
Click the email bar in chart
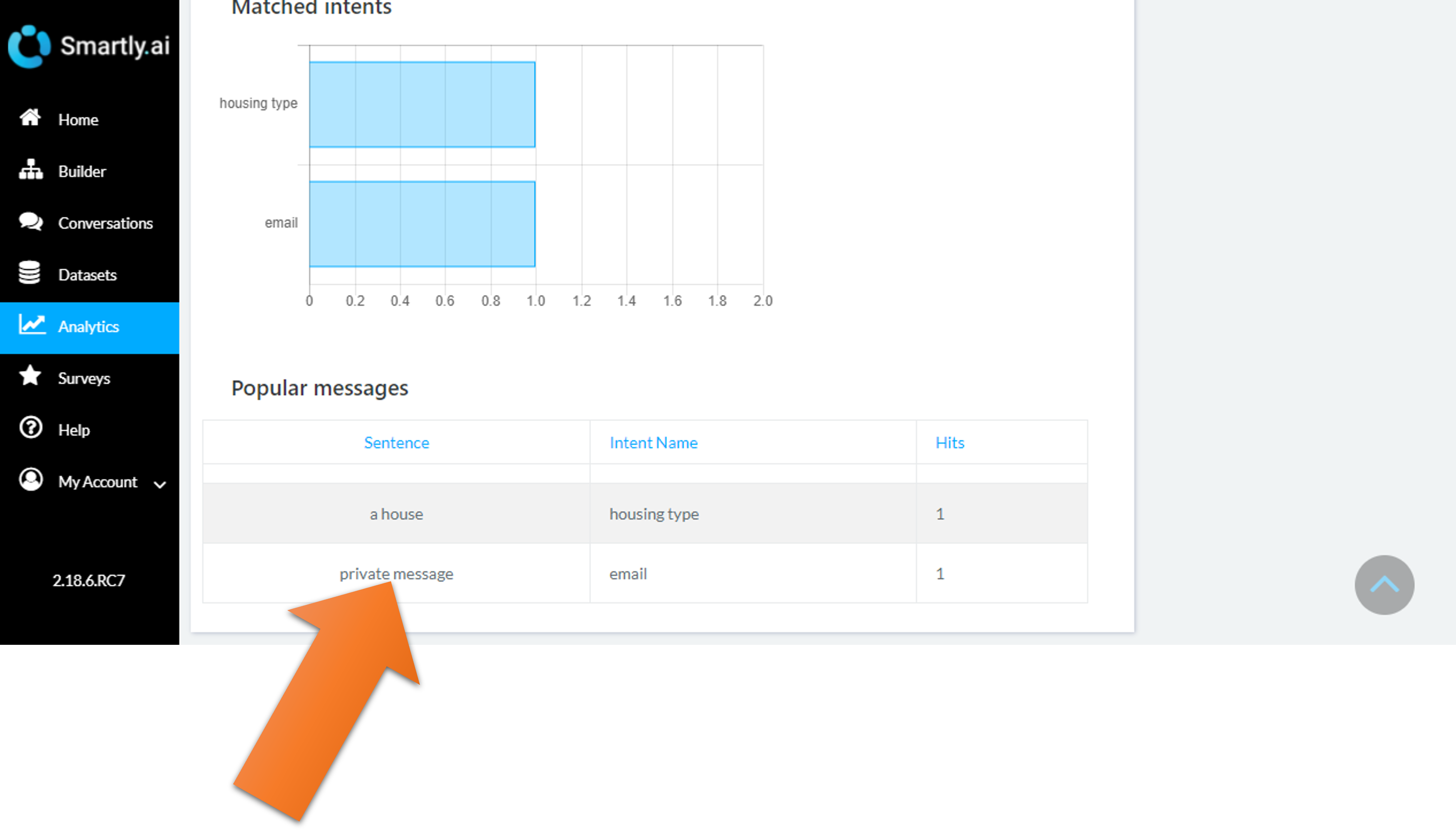pos(421,224)
